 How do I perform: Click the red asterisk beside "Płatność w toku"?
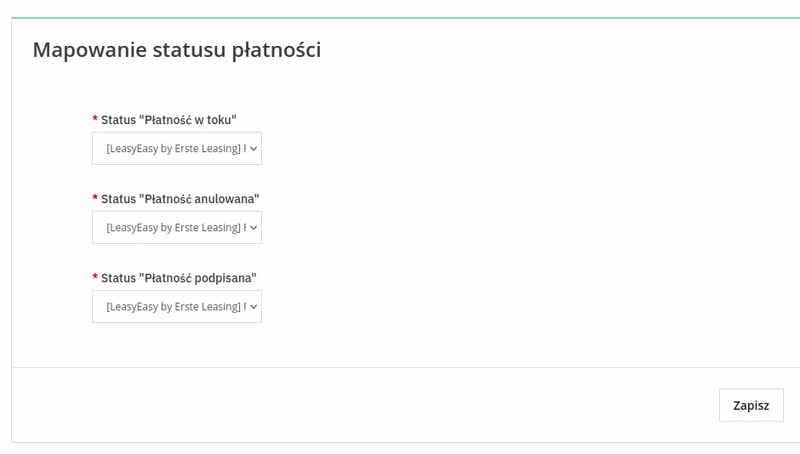pyautogui.click(x=95, y=119)
